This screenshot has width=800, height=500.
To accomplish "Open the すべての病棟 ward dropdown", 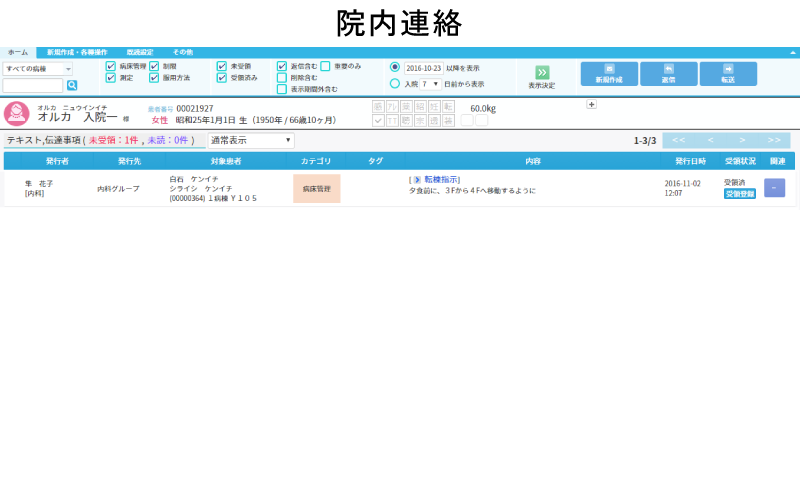I will 37,69.
